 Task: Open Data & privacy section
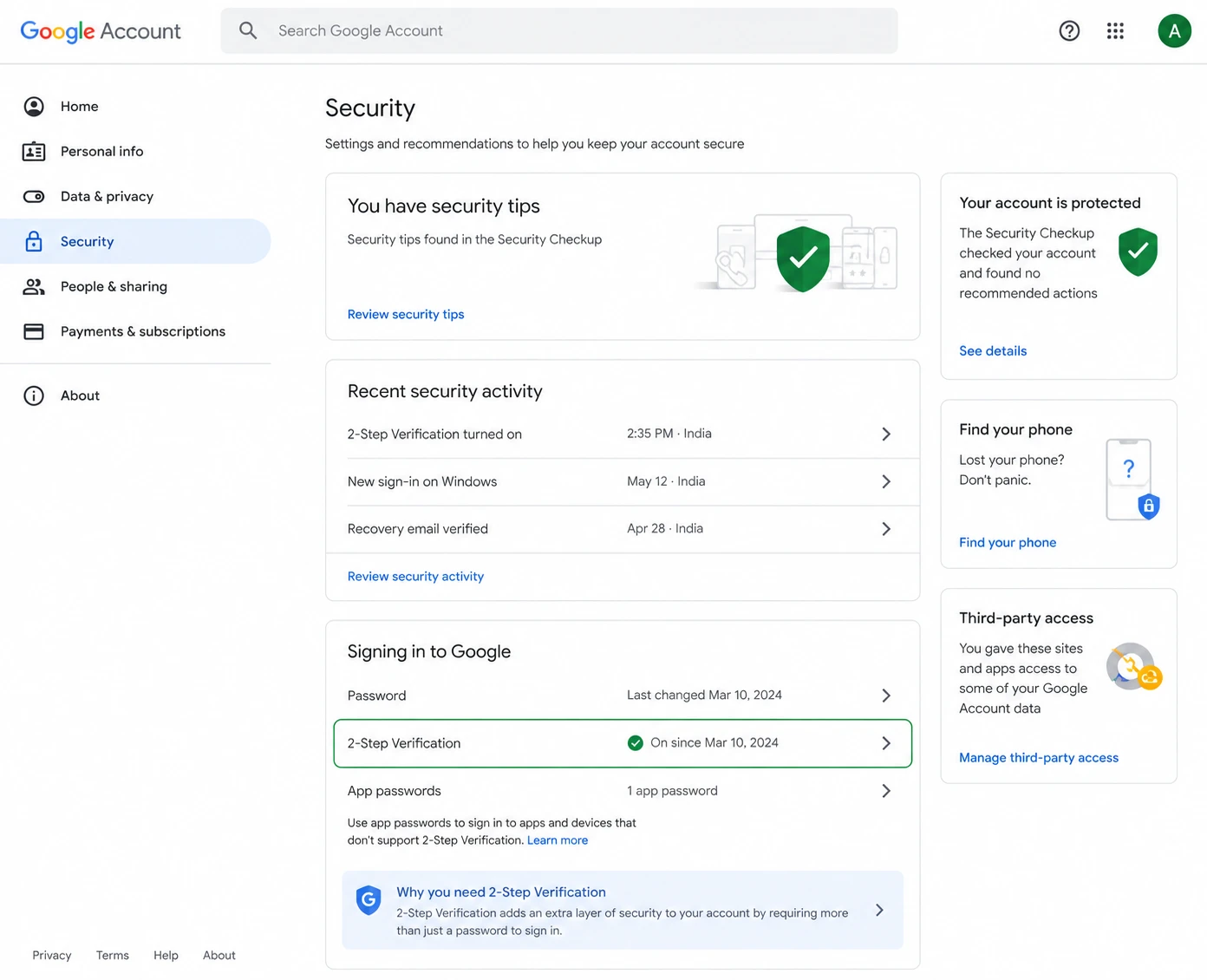coord(135,197)
